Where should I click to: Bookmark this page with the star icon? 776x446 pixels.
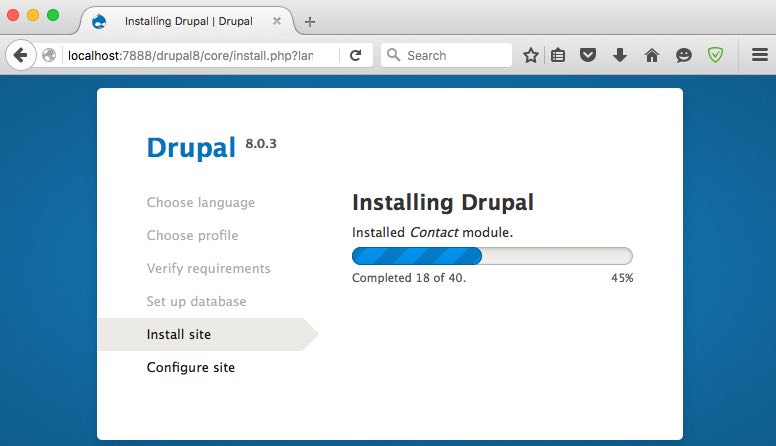[531, 55]
